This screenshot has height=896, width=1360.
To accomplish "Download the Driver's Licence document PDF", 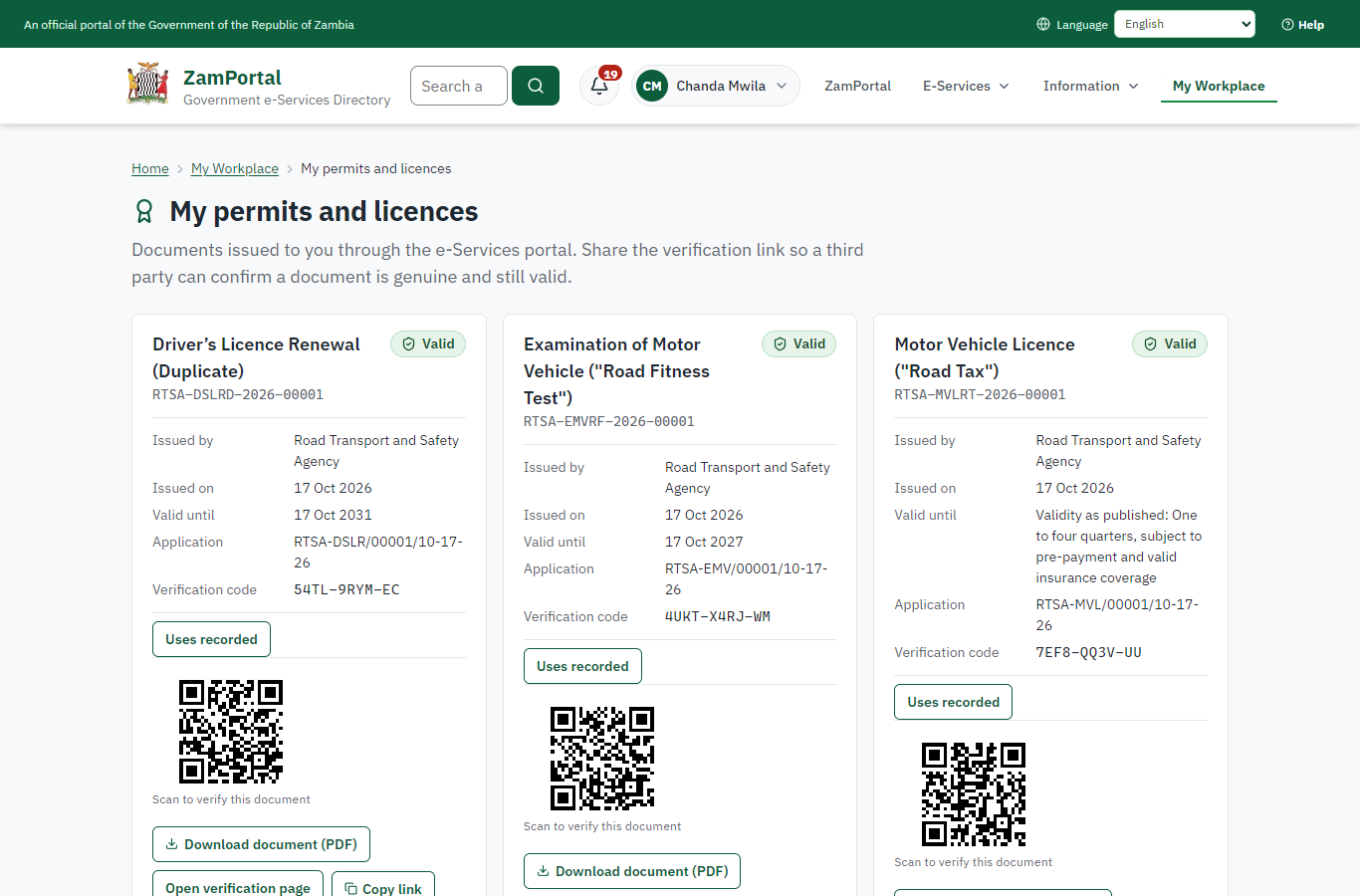I will (261, 844).
